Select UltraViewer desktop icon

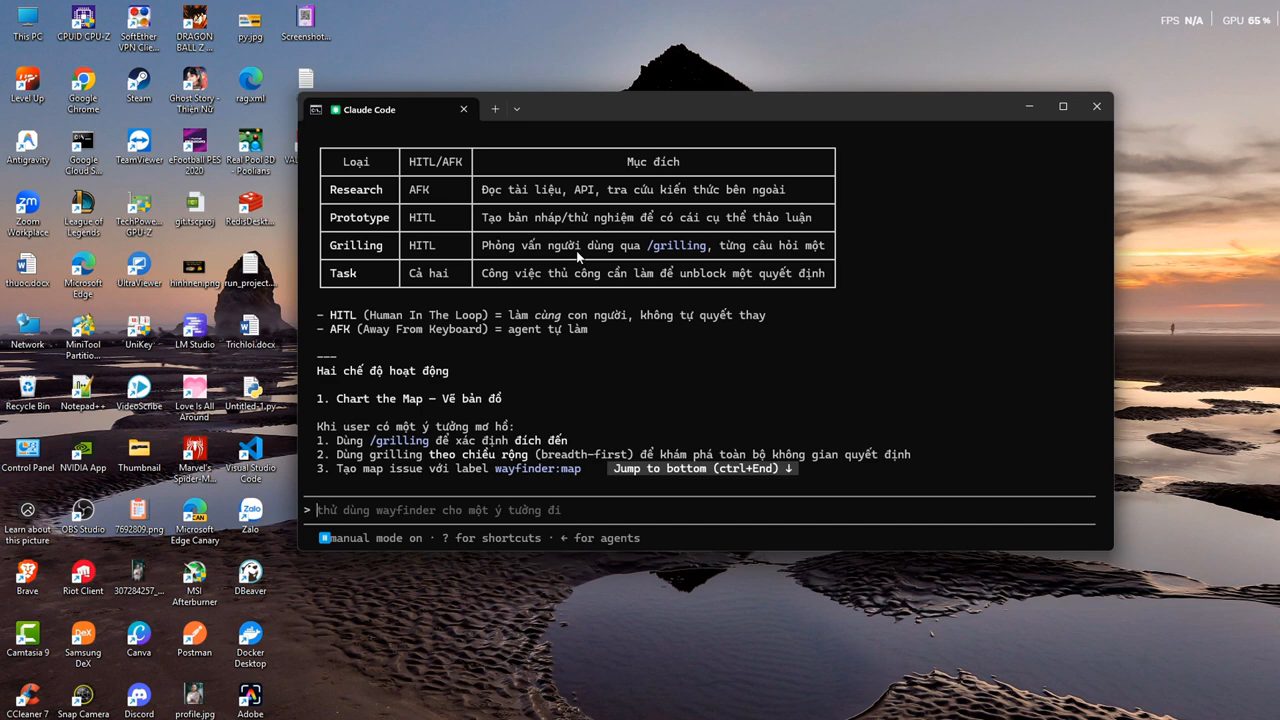coord(139,270)
